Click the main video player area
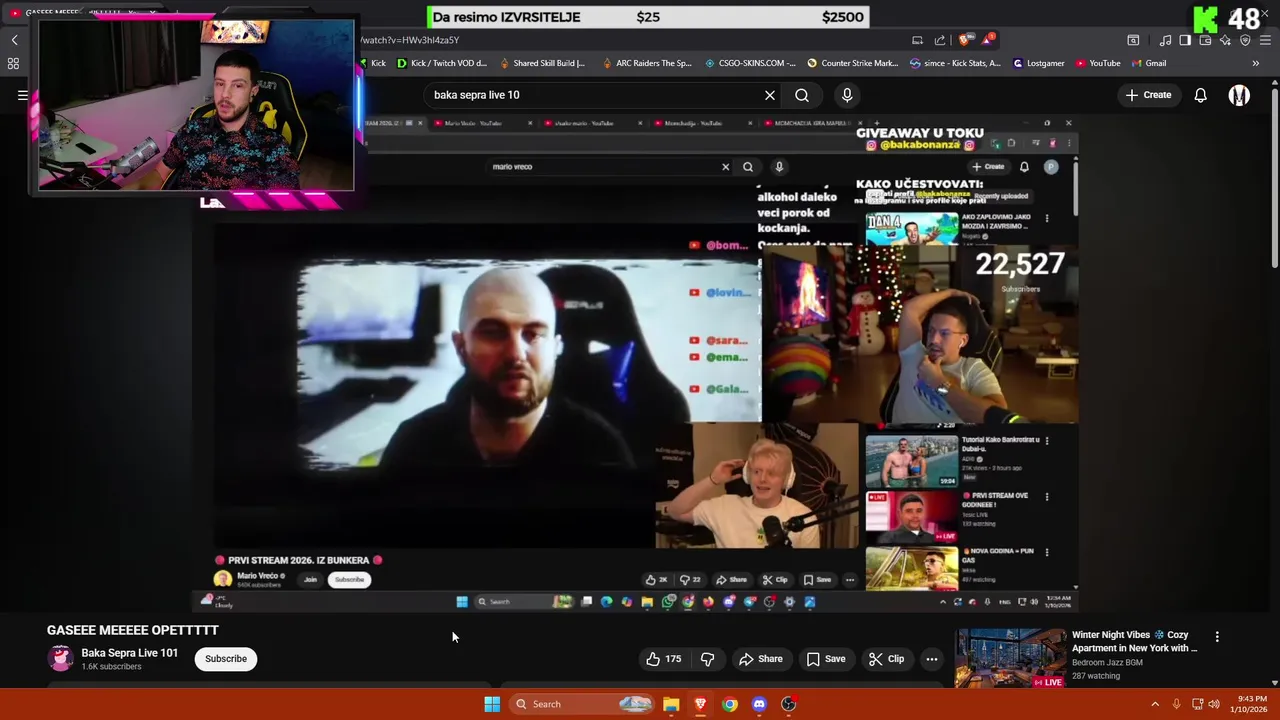This screenshot has width=1280, height=720. pos(636,362)
